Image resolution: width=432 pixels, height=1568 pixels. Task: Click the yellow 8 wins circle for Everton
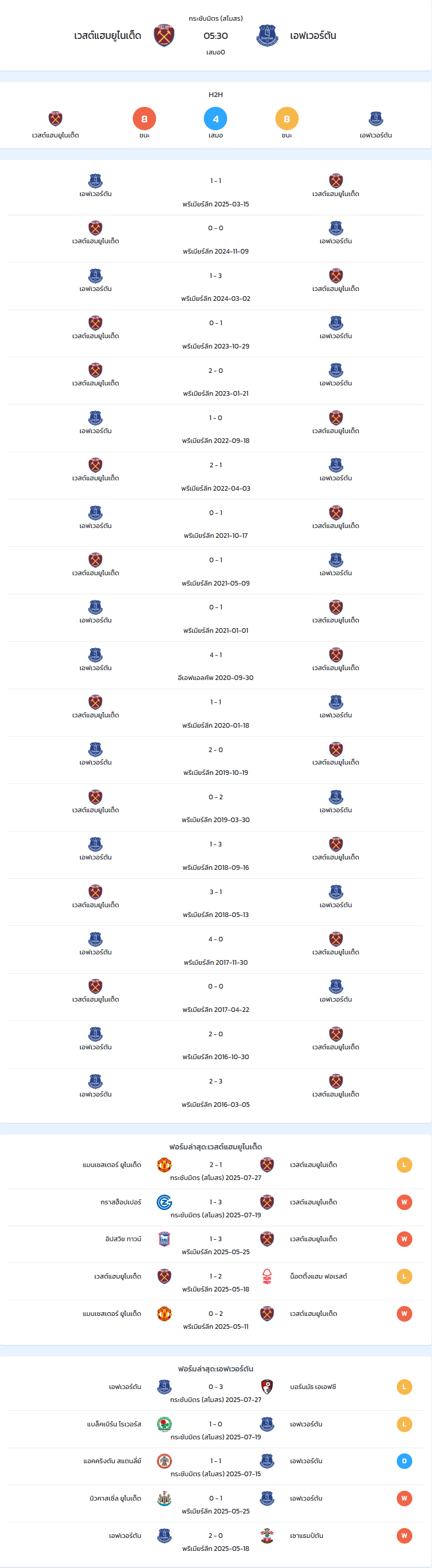tap(287, 119)
